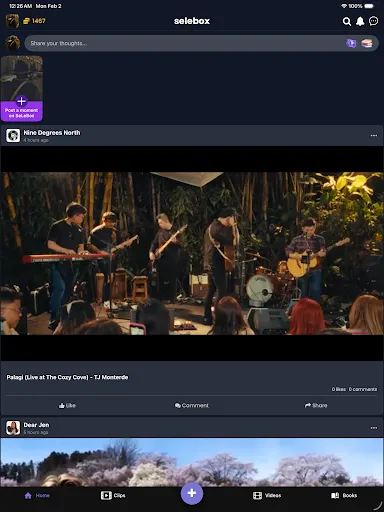Open Nine Degrees North profile picture
Viewport: 384px width, 512px height.
13,136
